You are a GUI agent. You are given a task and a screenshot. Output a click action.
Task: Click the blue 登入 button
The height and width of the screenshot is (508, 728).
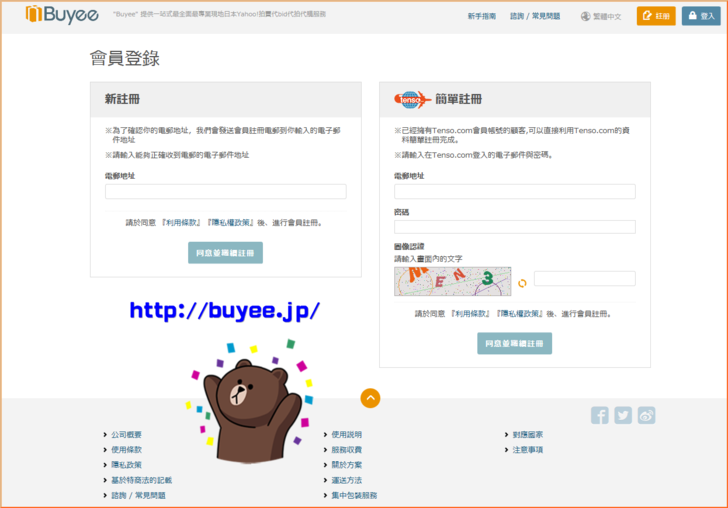coord(701,16)
